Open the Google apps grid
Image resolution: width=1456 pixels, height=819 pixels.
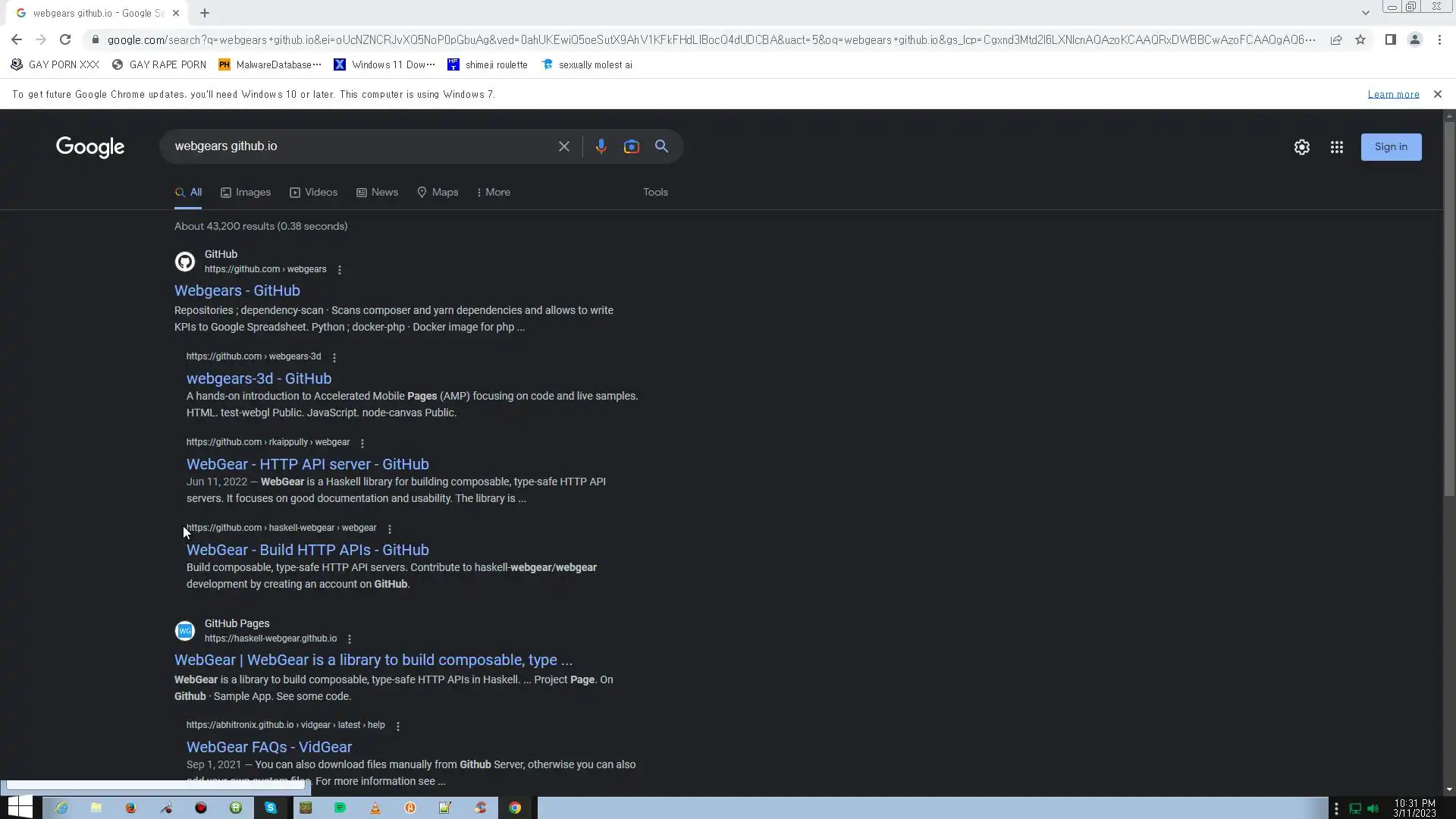pos(1336,147)
